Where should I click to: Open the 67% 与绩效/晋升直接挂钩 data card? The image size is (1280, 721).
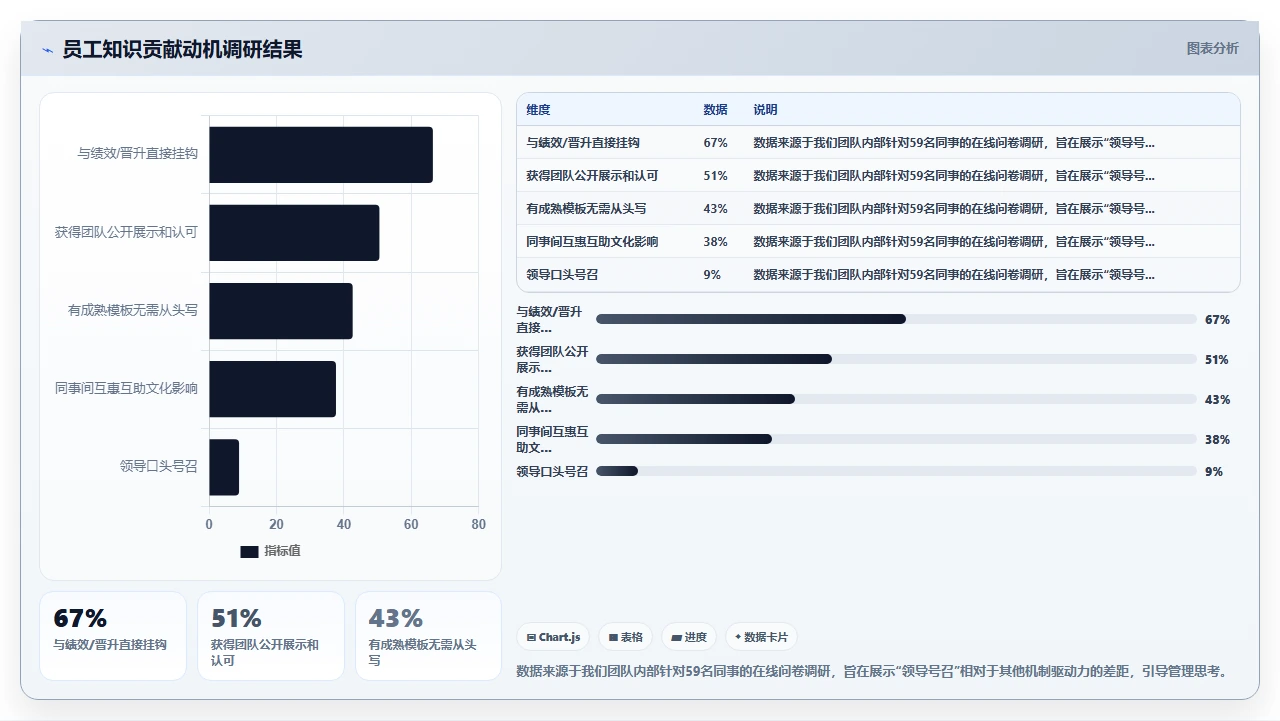113,636
